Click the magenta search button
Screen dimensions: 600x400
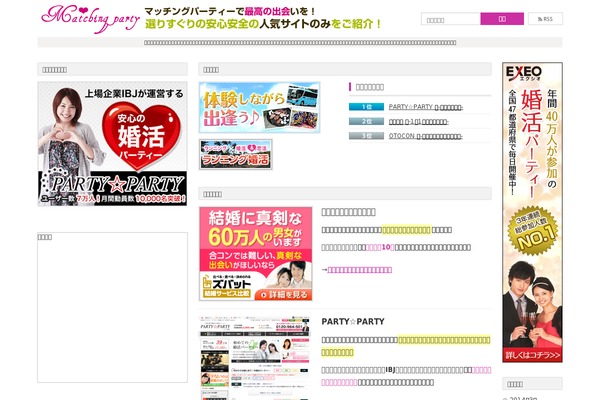click(502, 19)
